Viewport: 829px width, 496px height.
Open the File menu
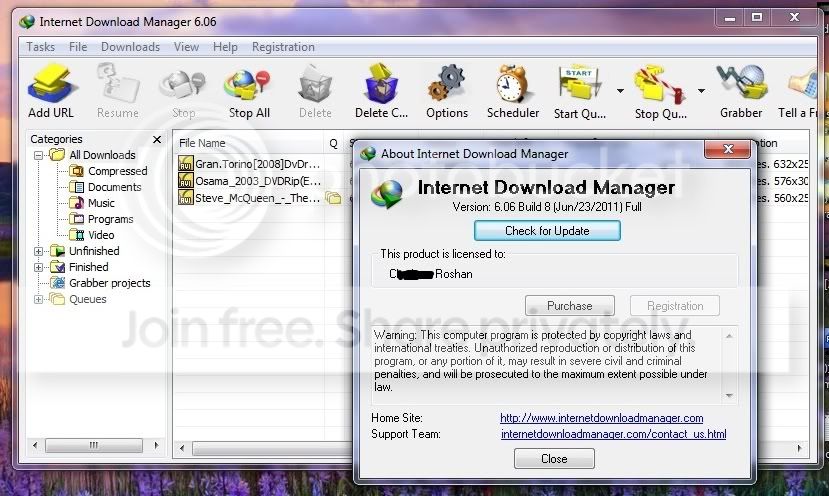[78, 47]
